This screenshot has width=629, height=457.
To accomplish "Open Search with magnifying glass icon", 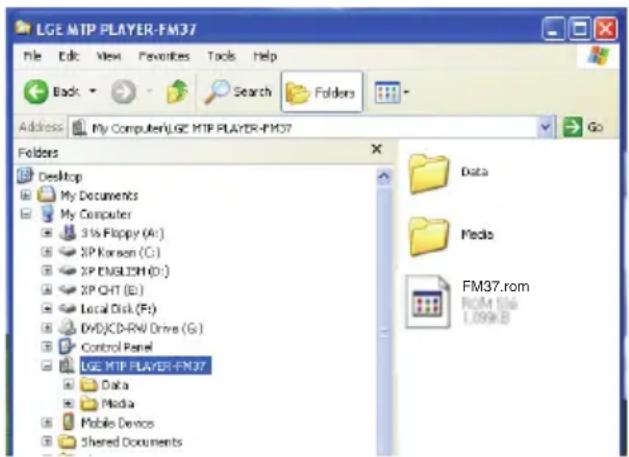I will pyautogui.click(x=238, y=92).
